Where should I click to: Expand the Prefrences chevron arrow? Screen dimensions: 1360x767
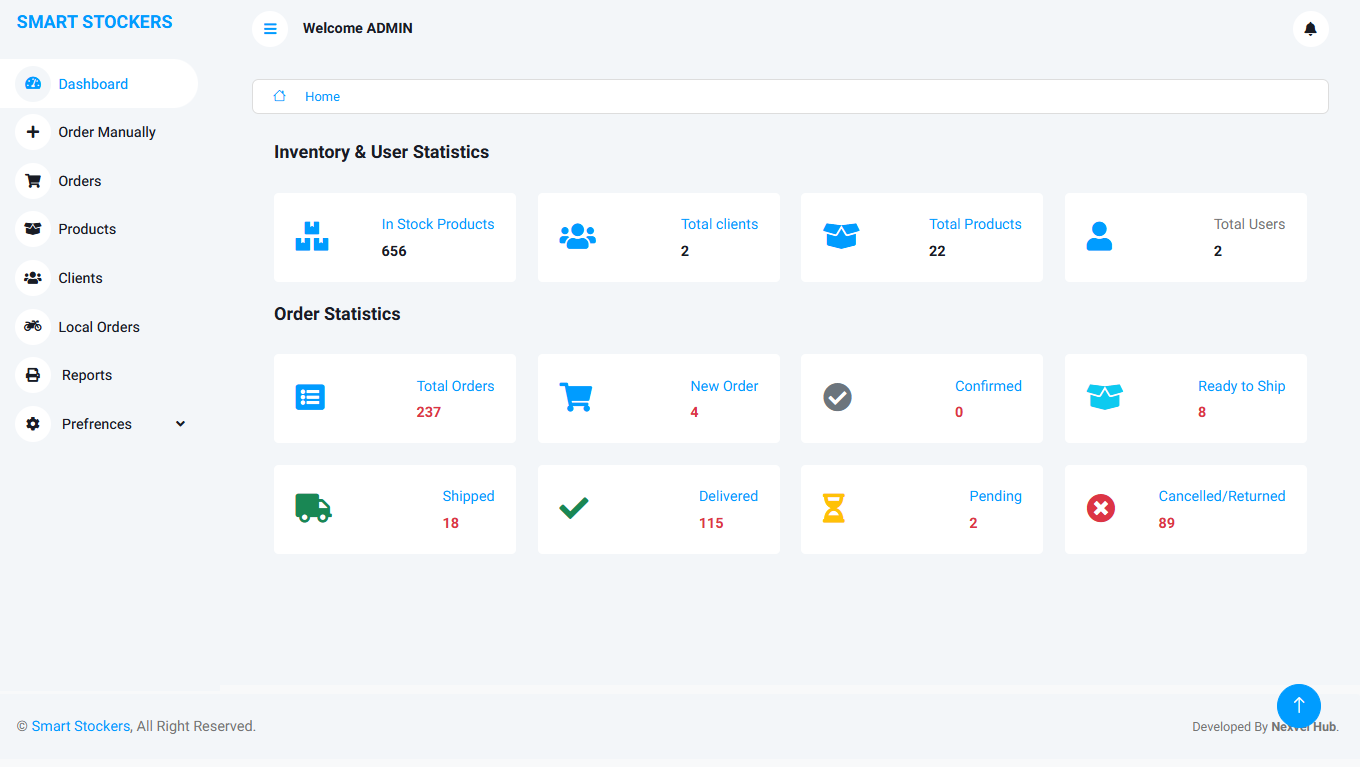click(180, 424)
